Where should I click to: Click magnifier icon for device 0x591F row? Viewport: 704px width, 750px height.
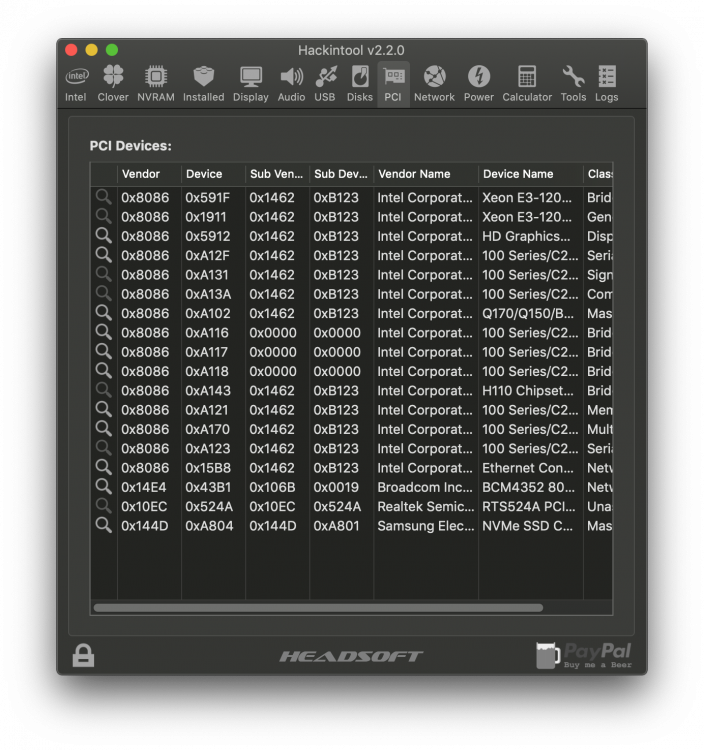click(103, 197)
